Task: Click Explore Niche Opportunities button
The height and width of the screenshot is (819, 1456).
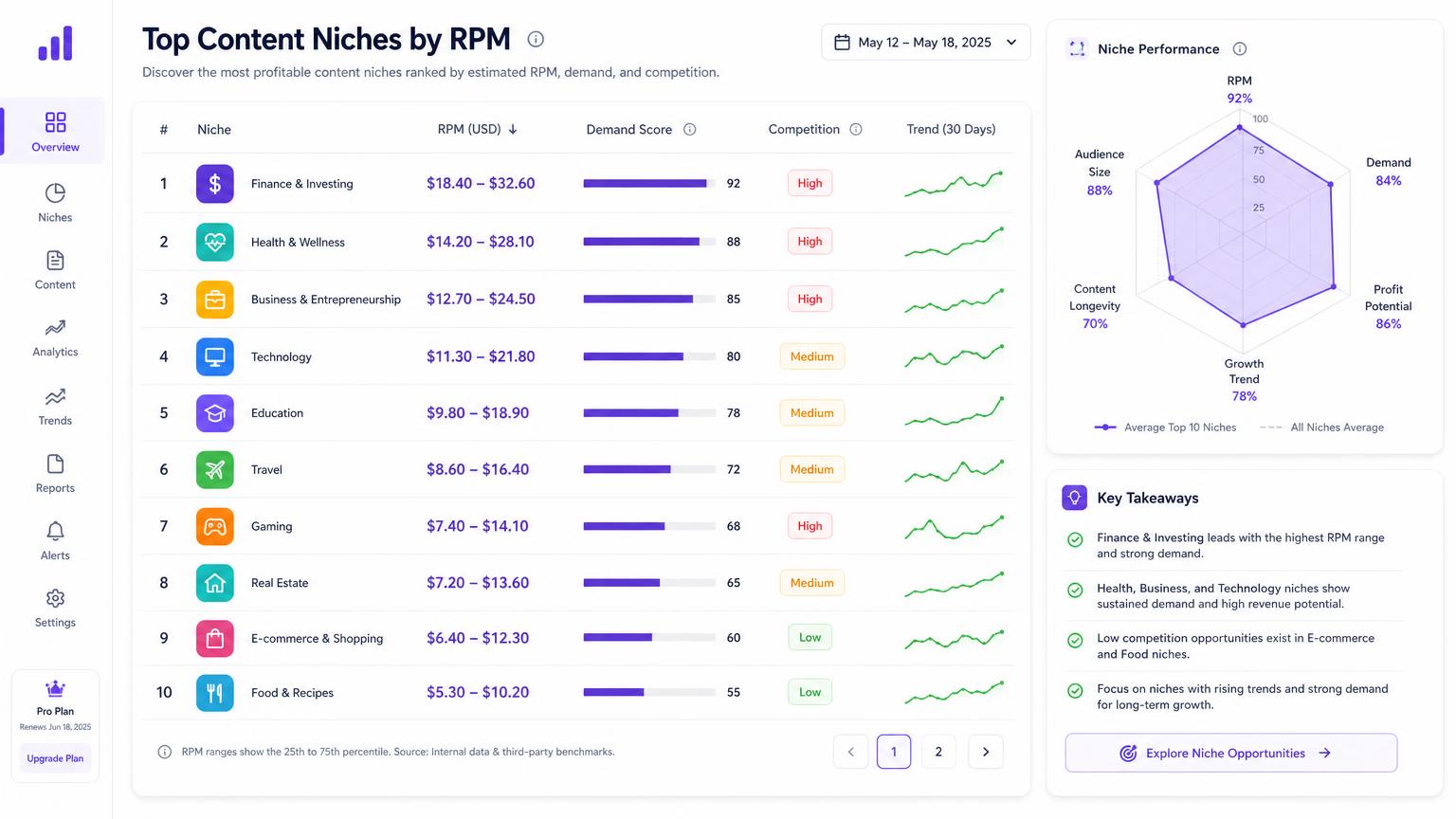Action: [x=1230, y=753]
